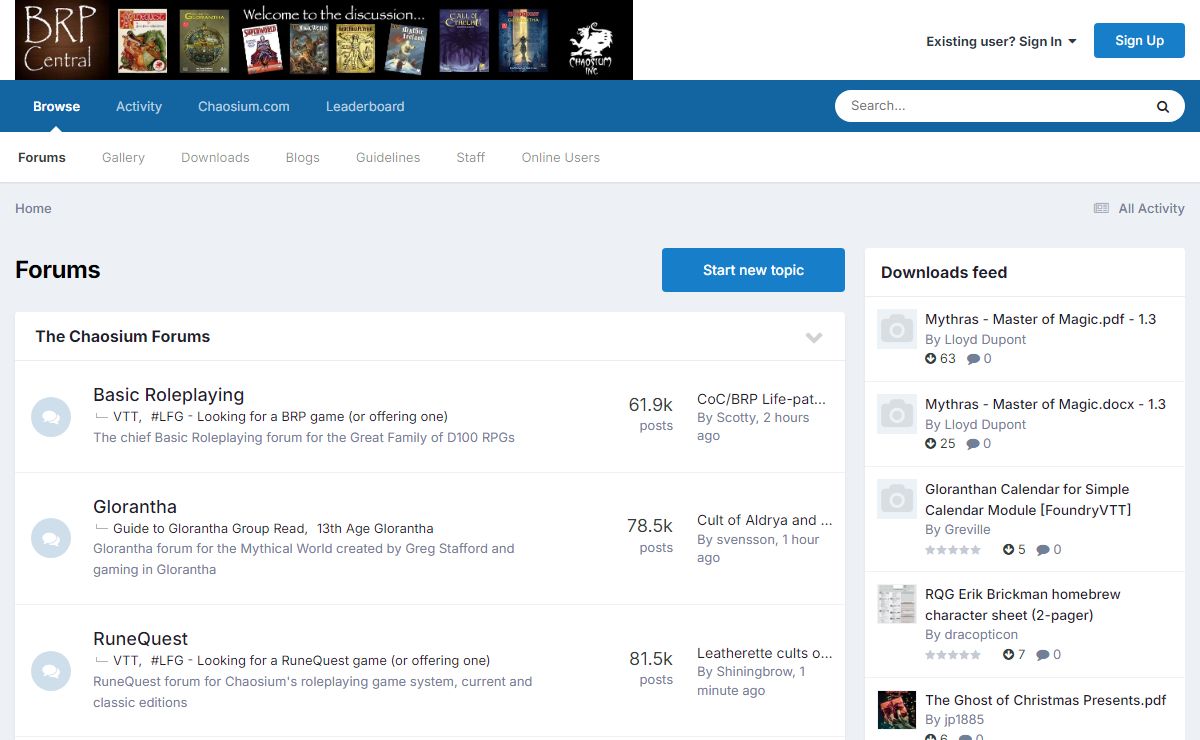This screenshot has height=740, width=1200.
Task: Click download icon for Gloranthan Calendar
Action: (1008, 549)
